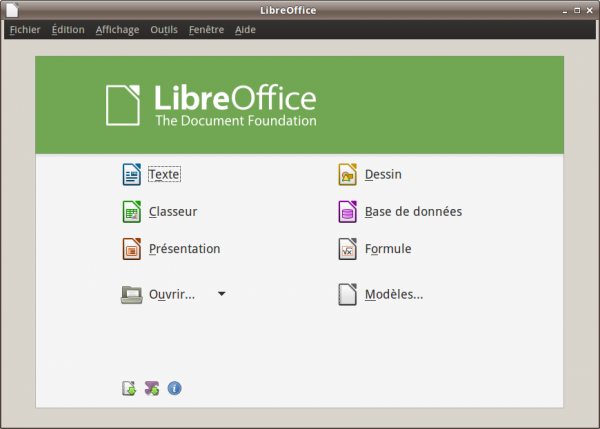Click the document download icon at bottom
Screen dimensions: 600x429
click(x=129, y=388)
